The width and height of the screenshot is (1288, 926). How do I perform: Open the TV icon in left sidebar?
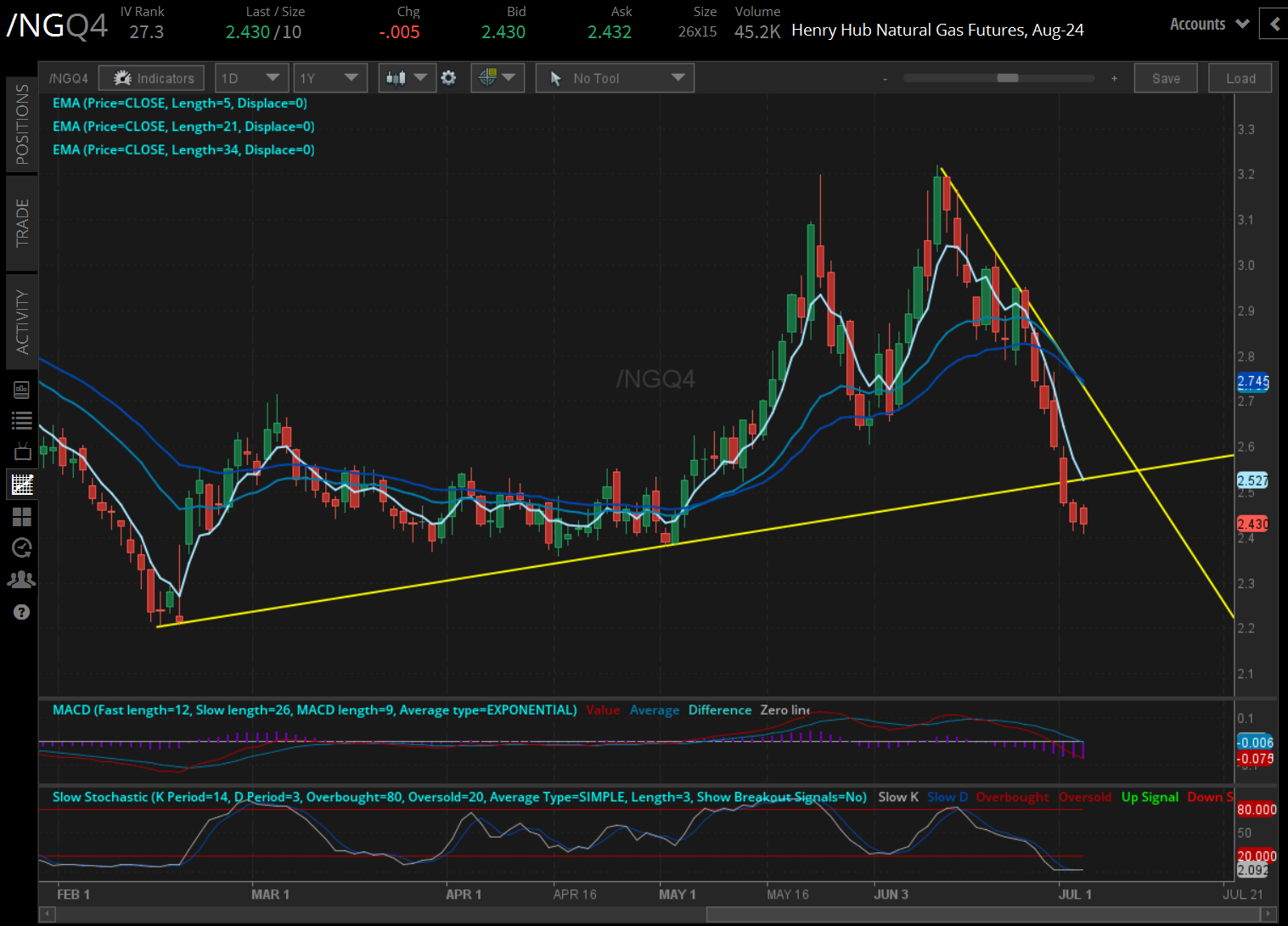tap(21, 452)
